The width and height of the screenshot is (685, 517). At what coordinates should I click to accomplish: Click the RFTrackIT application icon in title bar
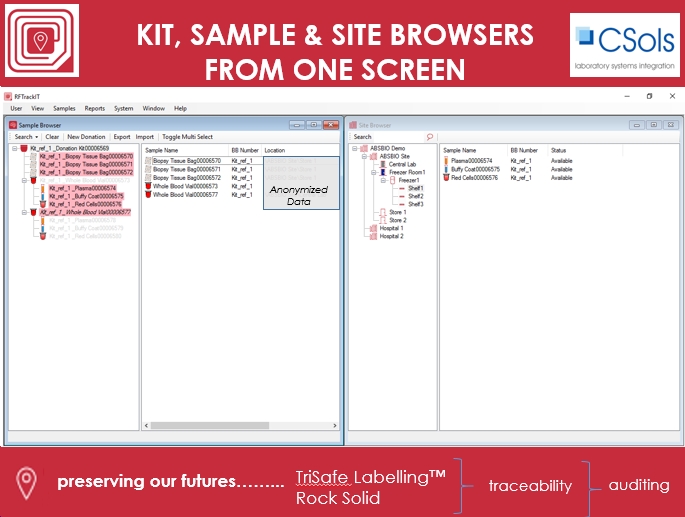click(8, 97)
